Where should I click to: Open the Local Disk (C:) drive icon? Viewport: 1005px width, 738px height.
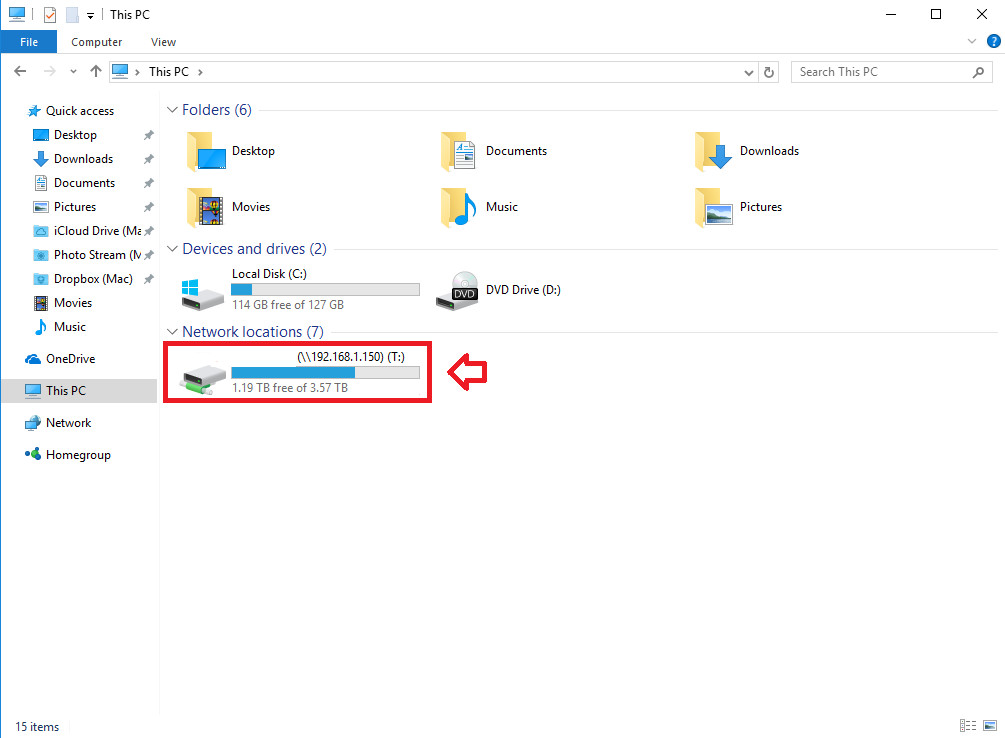point(204,291)
